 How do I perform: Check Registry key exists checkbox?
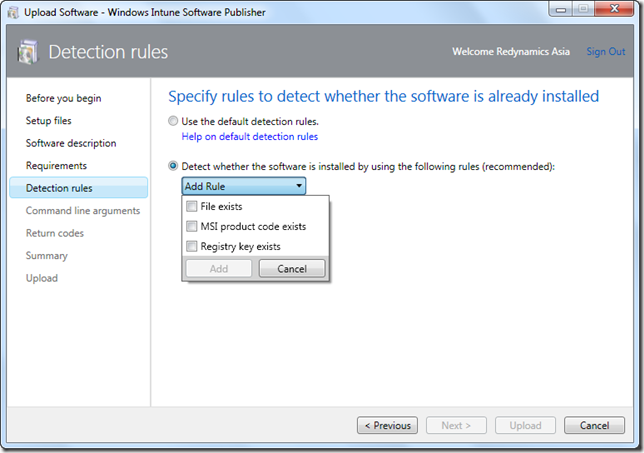point(191,246)
